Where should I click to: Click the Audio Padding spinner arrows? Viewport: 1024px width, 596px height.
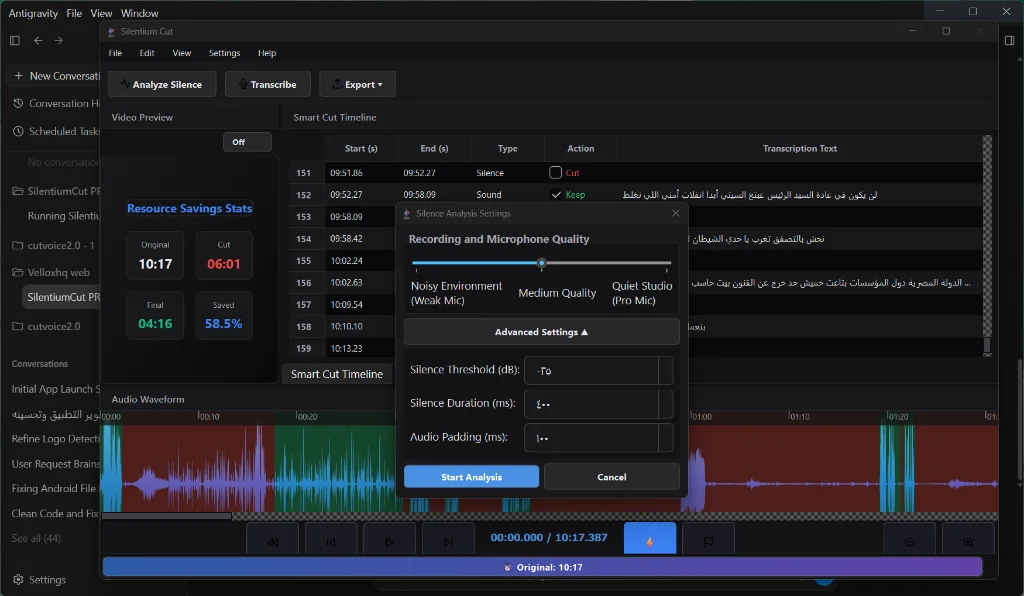pyautogui.click(x=665, y=438)
